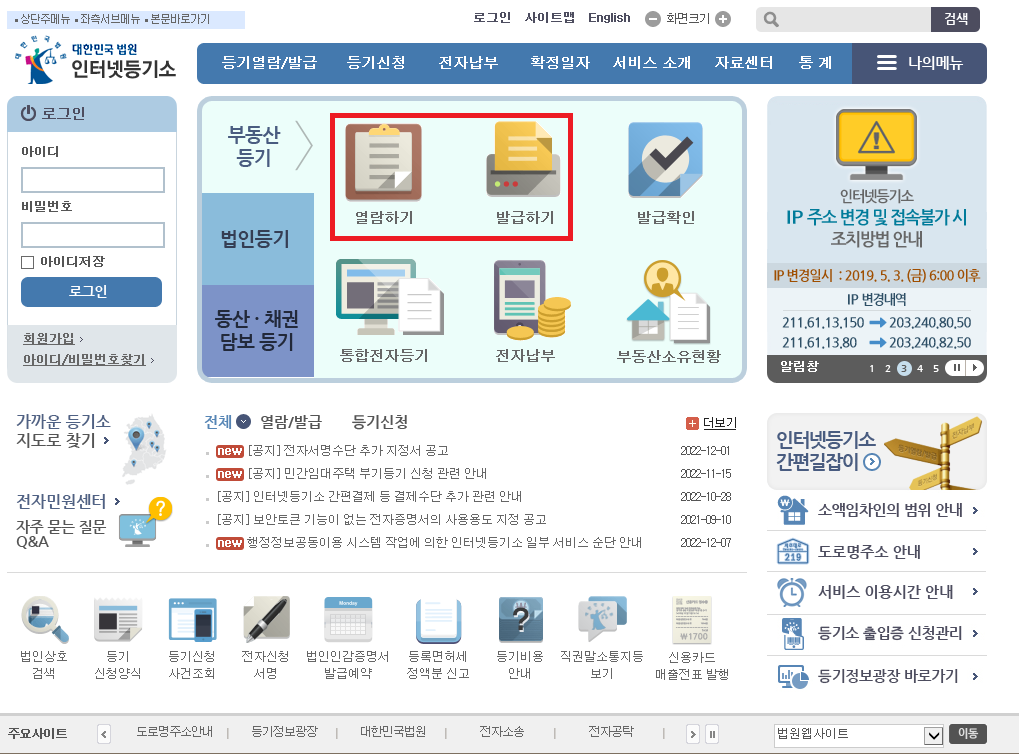The width and height of the screenshot is (1019, 754).
Task: Click the 등기비용 안내 question icon
Action: [520, 619]
